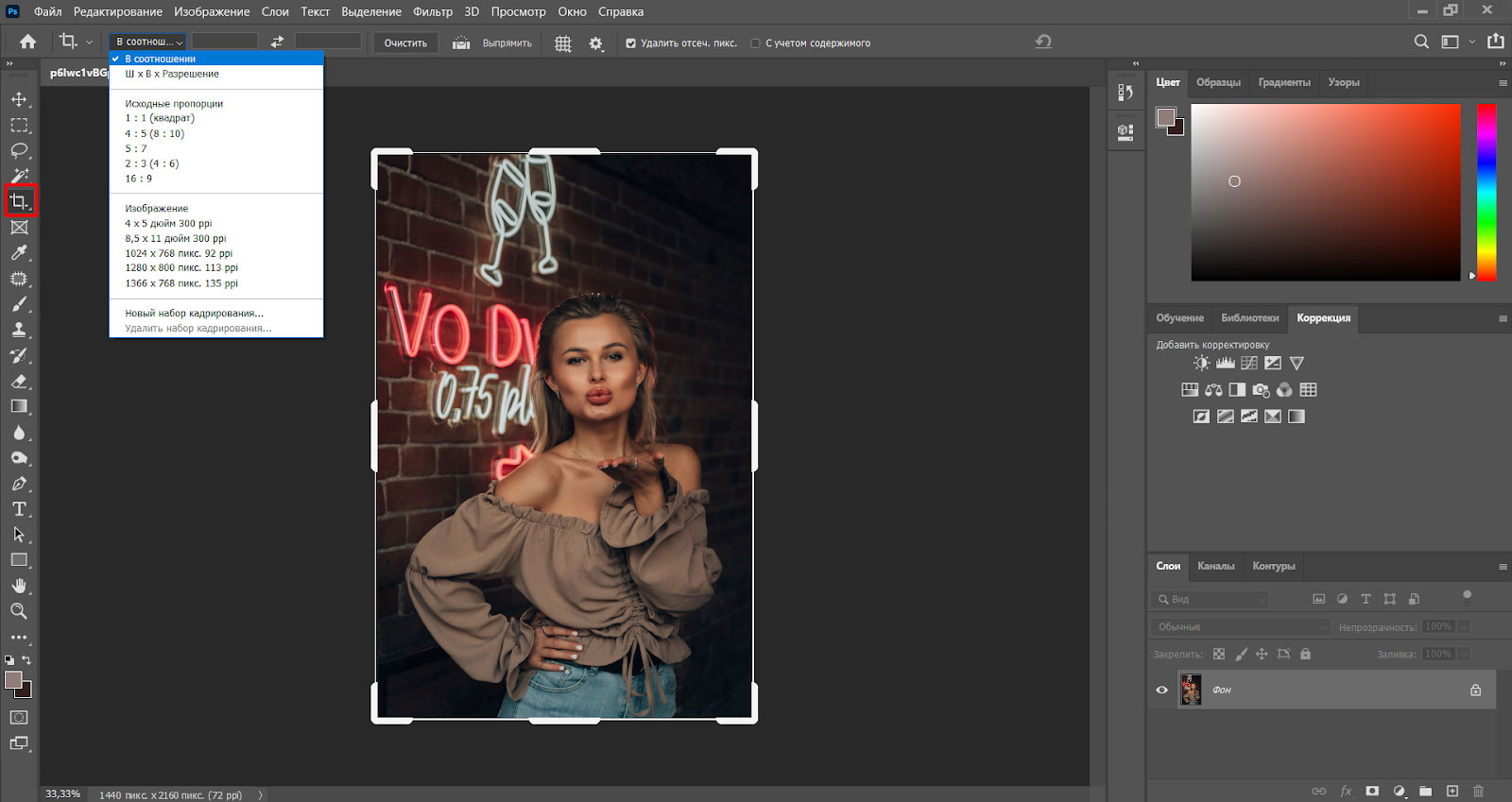The width and height of the screenshot is (1512, 802).
Task: Delete layer trash icon
Action: (x=1479, y=791)
